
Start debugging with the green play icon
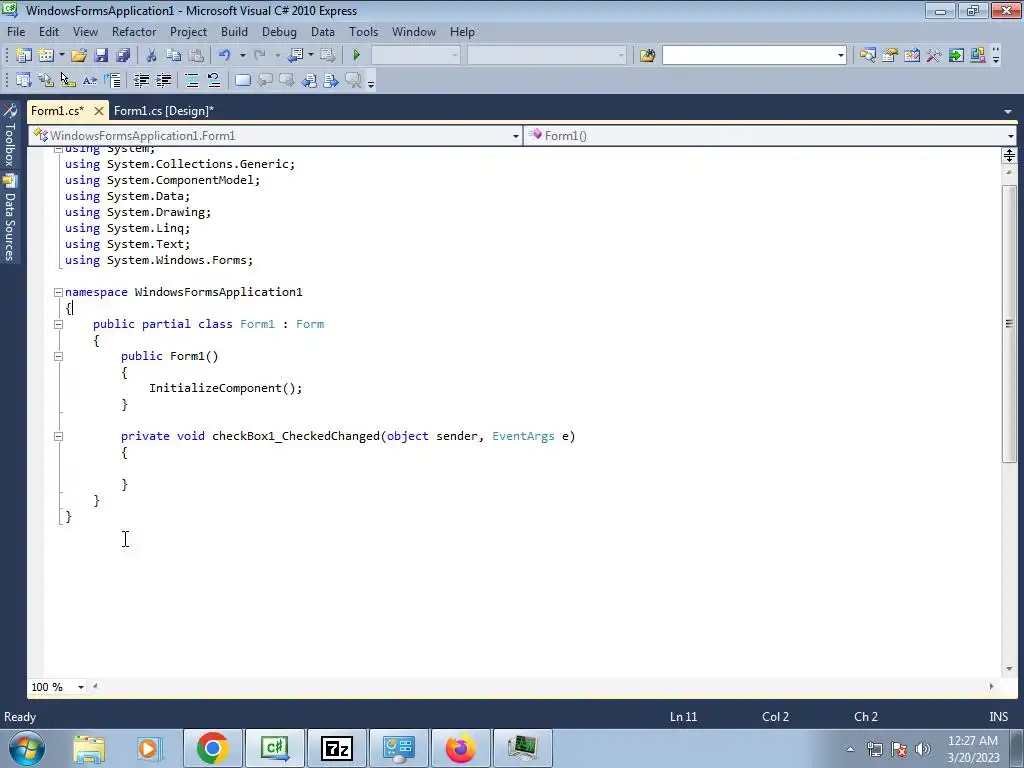(x=357, y=56)
